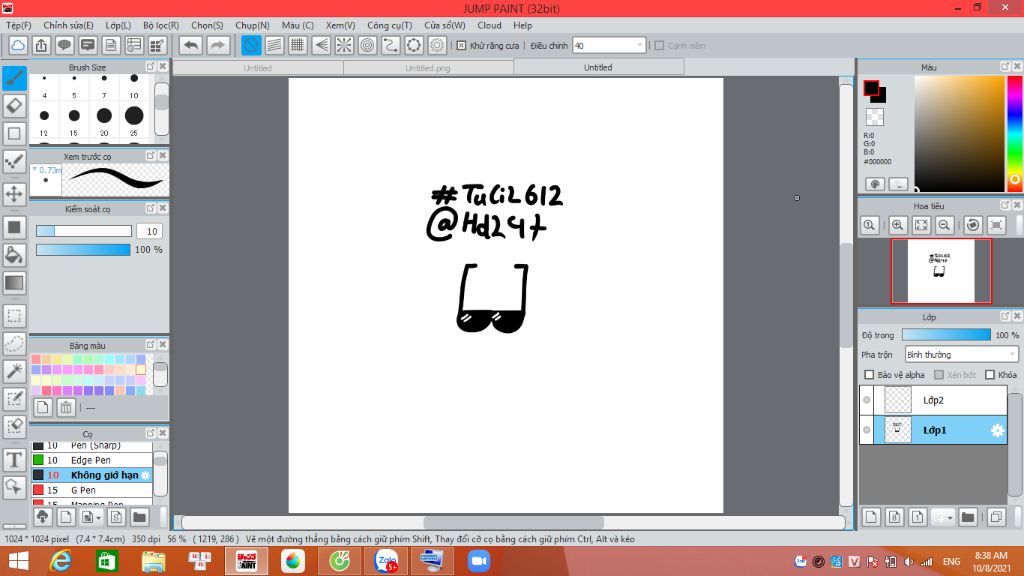
Task: Undock the Kiểm soát cọ panel
Action: pos(151,208)
